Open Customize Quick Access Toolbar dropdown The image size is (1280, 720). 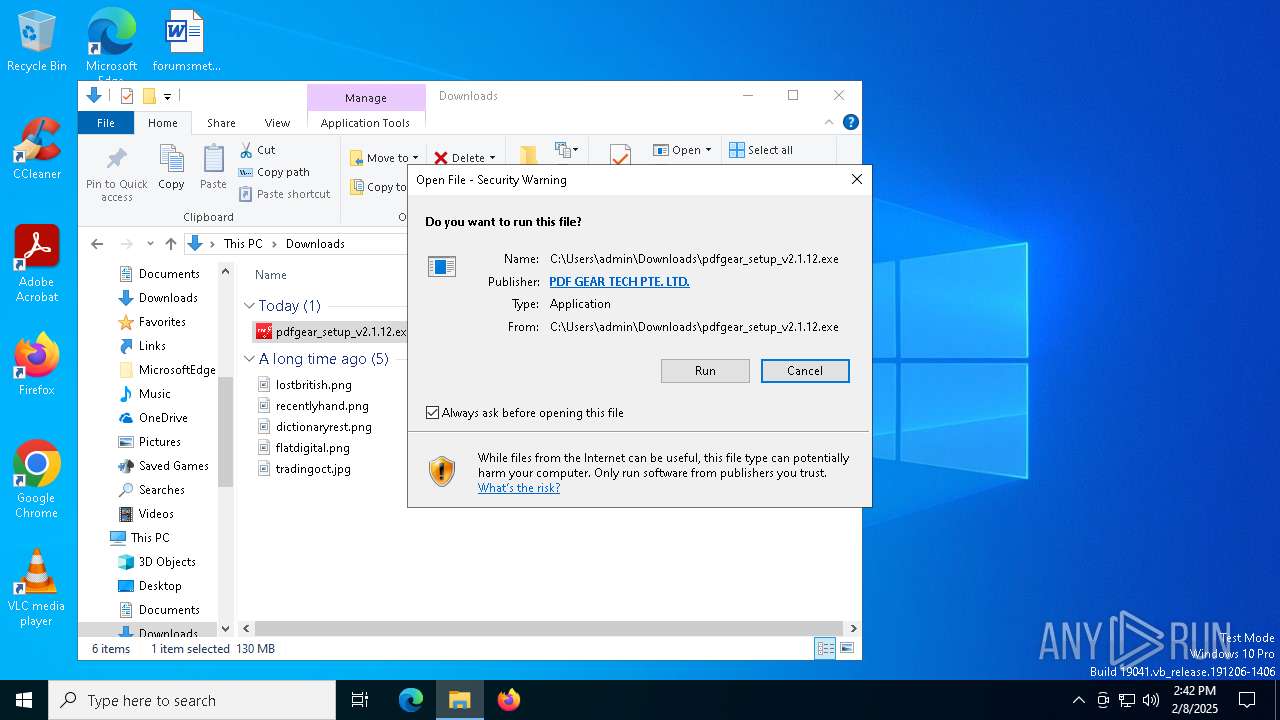(x=167, y=97)
